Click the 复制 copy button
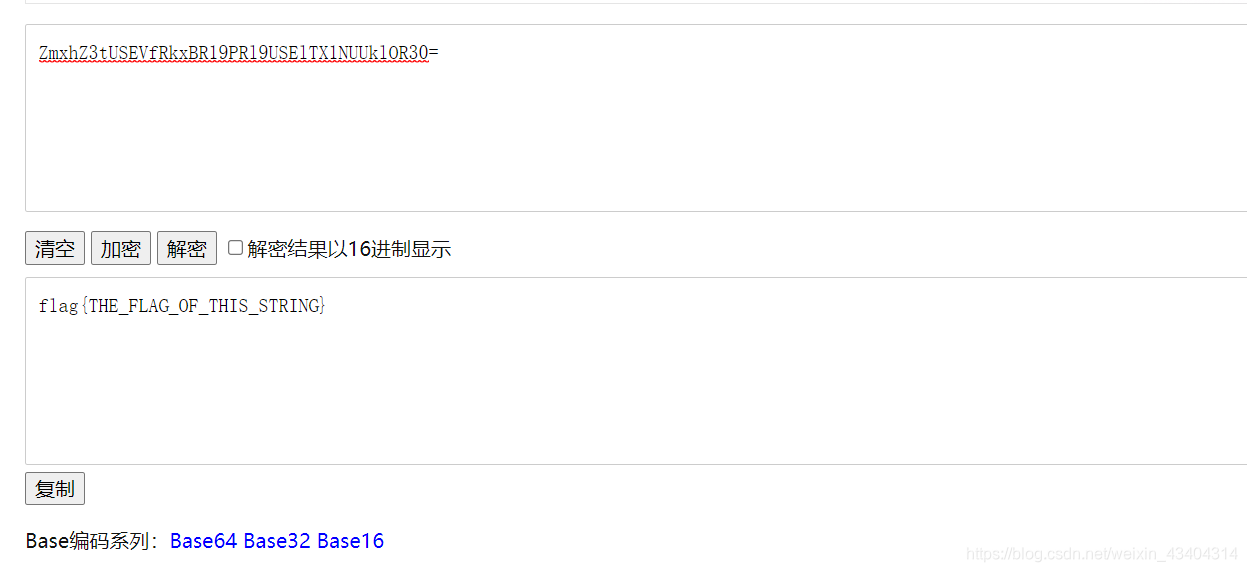The image size is (1247, 572). (x=55, y=488)
